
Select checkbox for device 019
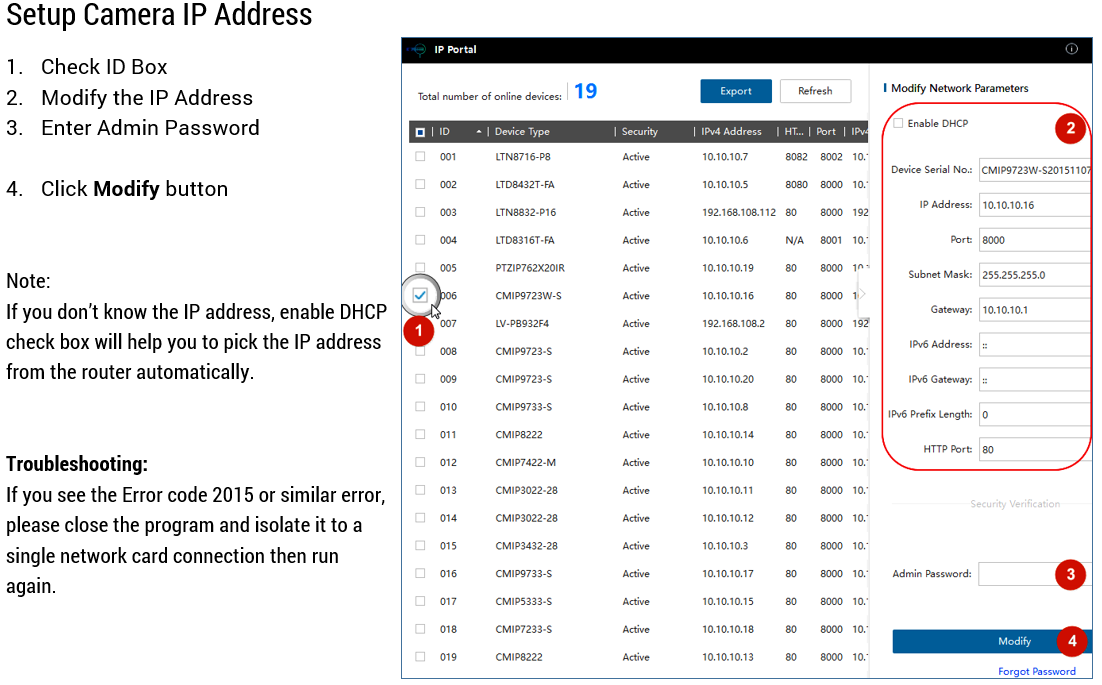[x=420, y=657]
